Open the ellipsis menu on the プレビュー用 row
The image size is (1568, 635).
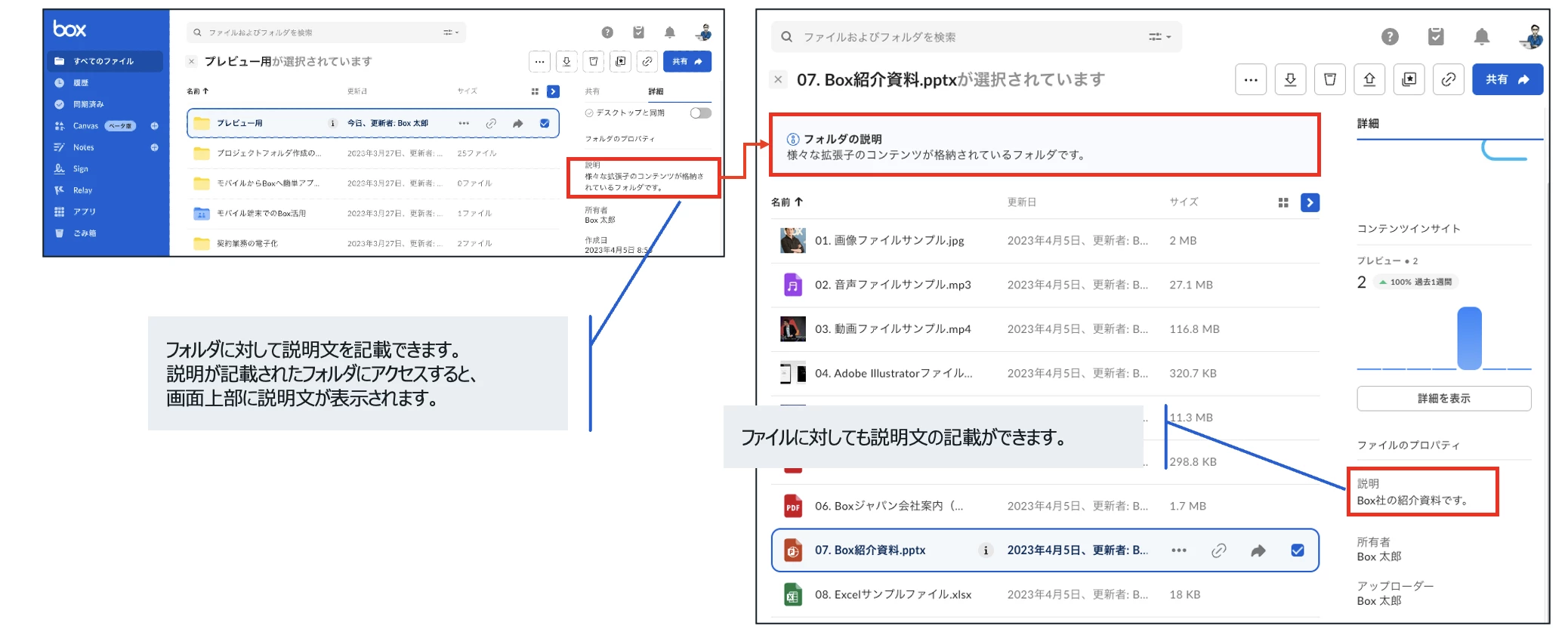point(464,123)
